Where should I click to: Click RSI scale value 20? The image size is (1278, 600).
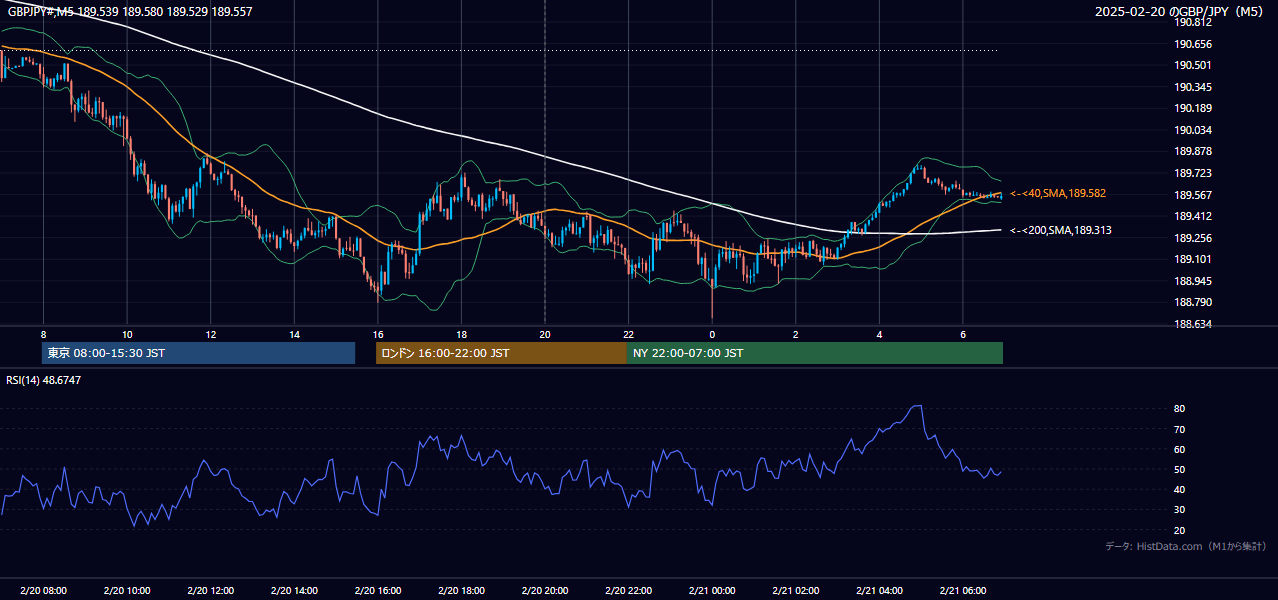1180,530
